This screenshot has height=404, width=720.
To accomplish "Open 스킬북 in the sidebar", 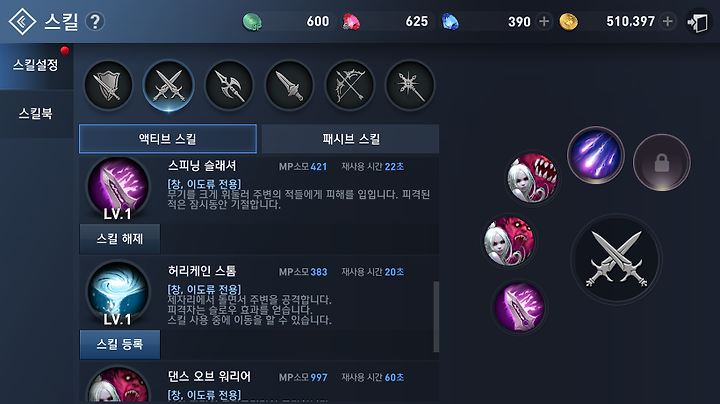I will 36,113.
